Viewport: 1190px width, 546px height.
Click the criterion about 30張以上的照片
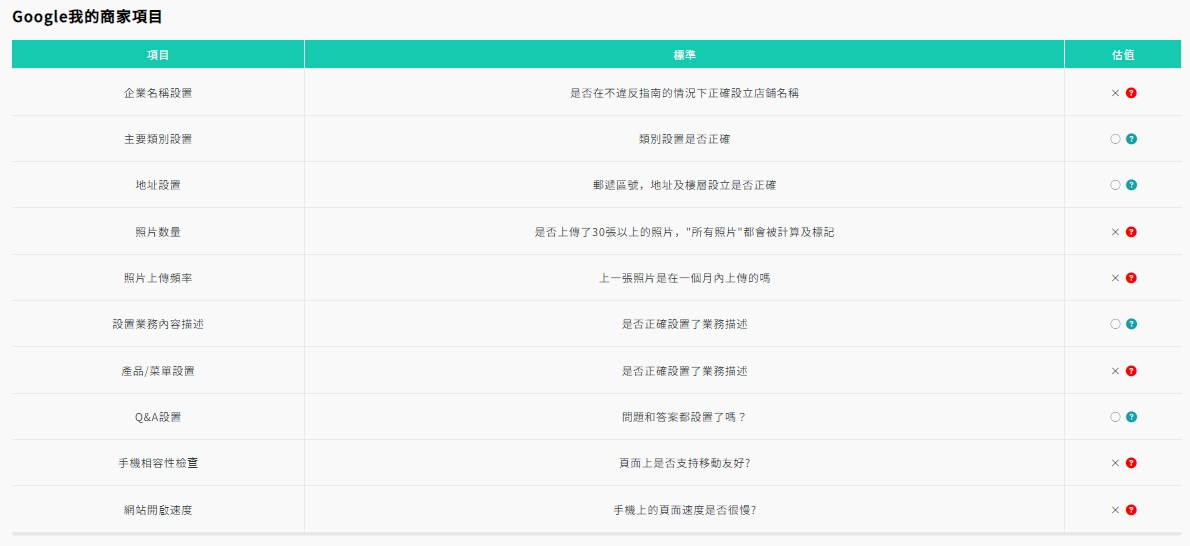[x=685, y=232]
